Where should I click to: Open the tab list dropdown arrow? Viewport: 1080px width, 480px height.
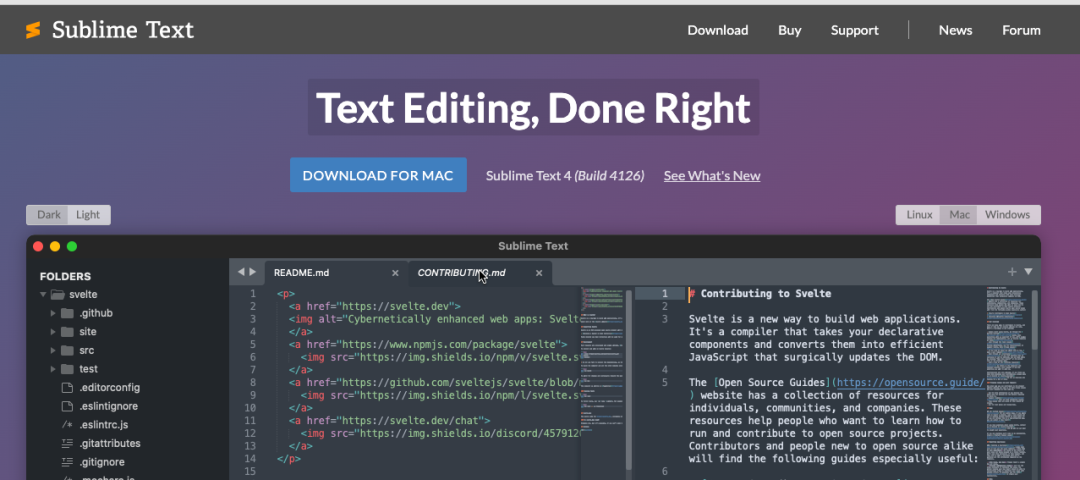pyautogui.click(x=1028, y=272)
